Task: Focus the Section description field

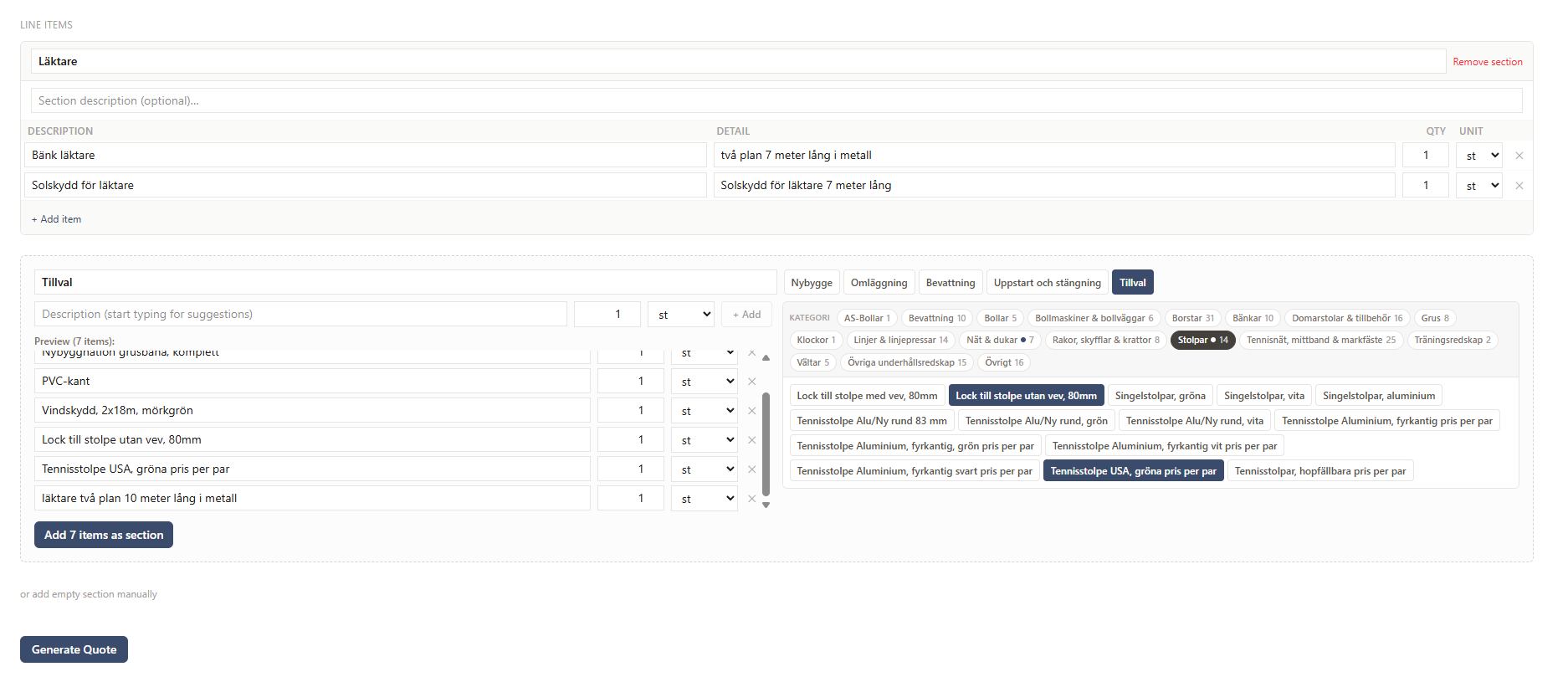Action: [x=776, y=100]
